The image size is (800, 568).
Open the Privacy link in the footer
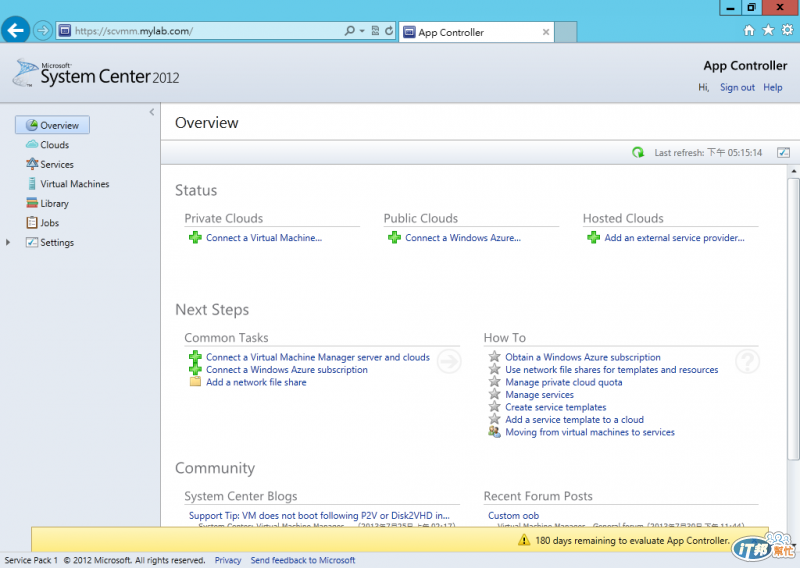[x=228, y=560]
